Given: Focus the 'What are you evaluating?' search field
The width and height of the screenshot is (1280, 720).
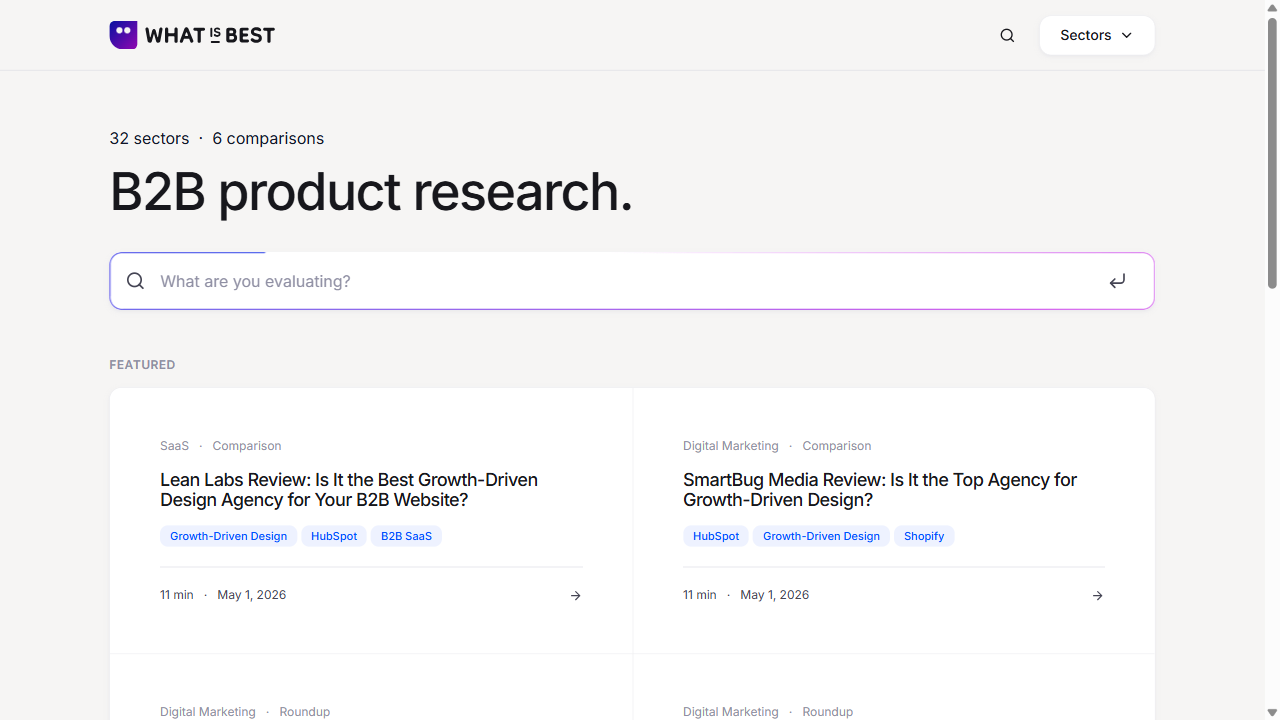Looking at the screenshot, I should [x=632, y=281].
